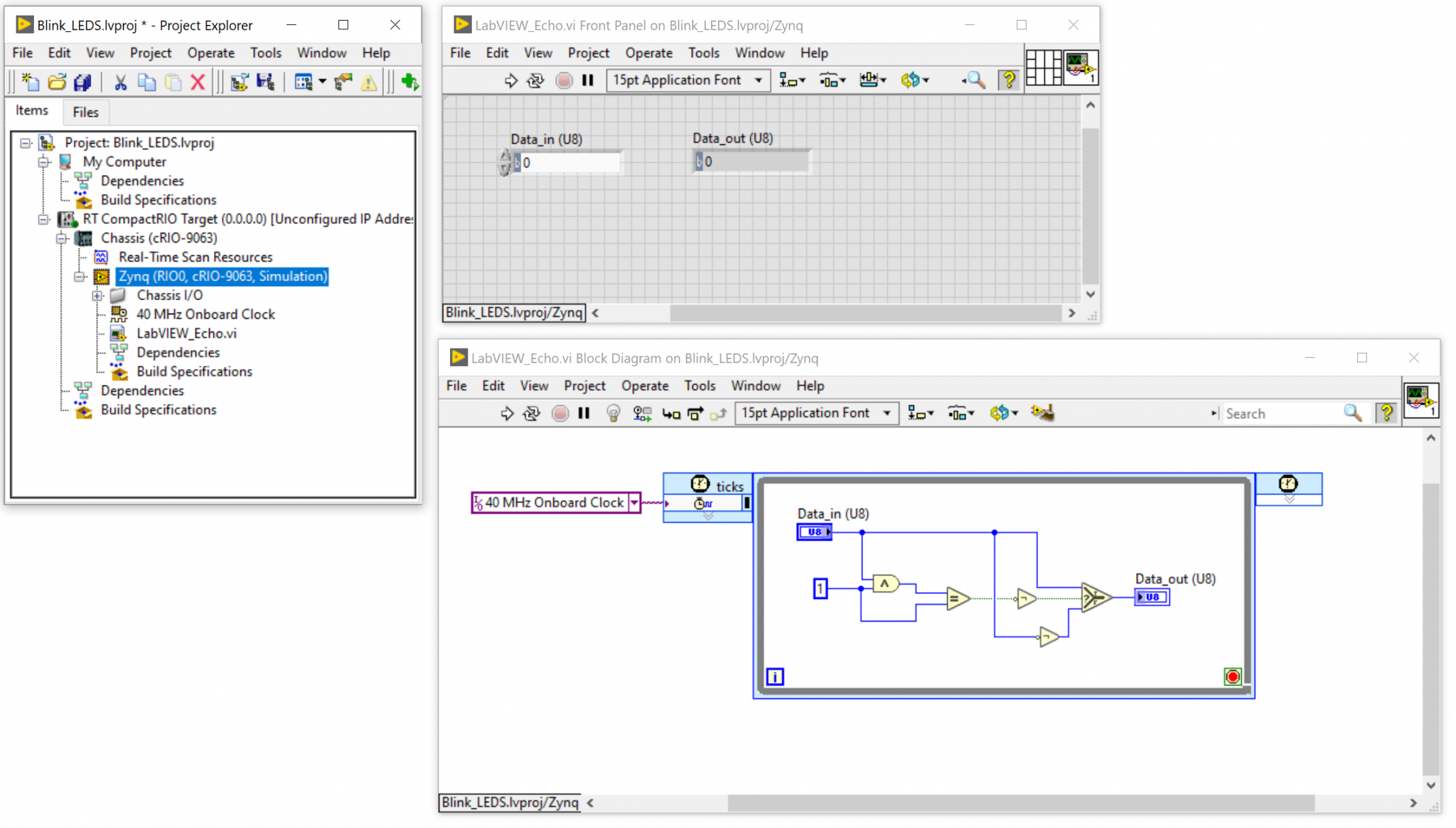
Task: Collapse My Computer tree node
Action: (44, 162)
